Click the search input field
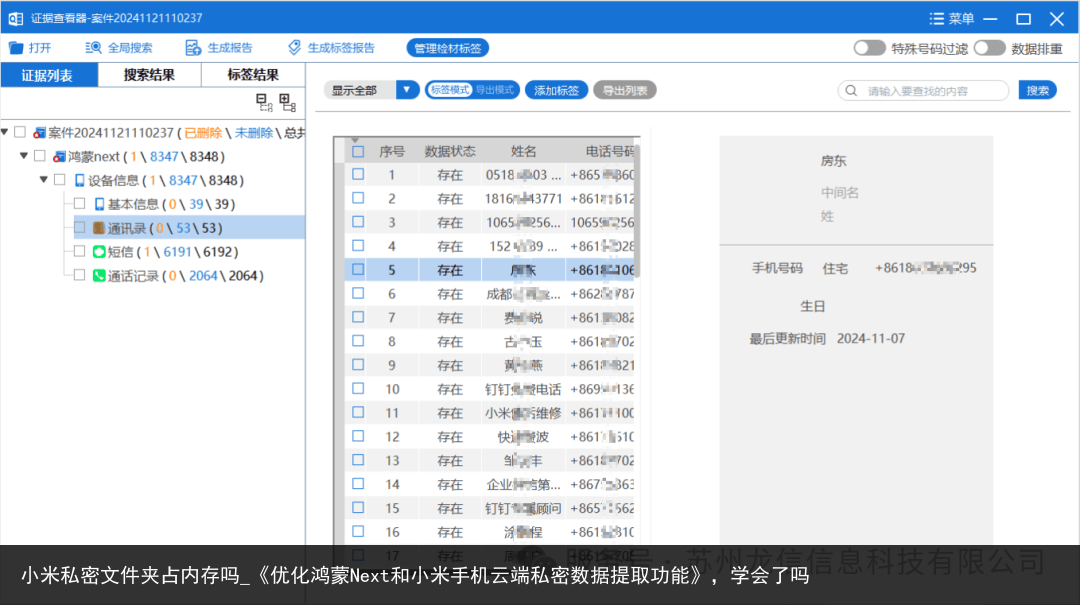 (924, 91)
